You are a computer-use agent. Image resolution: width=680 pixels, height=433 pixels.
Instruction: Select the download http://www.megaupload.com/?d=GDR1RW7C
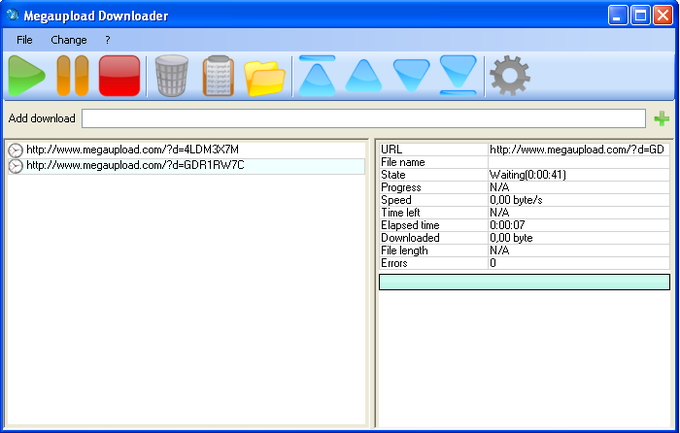pyautogui.click(x=135, y=165)
